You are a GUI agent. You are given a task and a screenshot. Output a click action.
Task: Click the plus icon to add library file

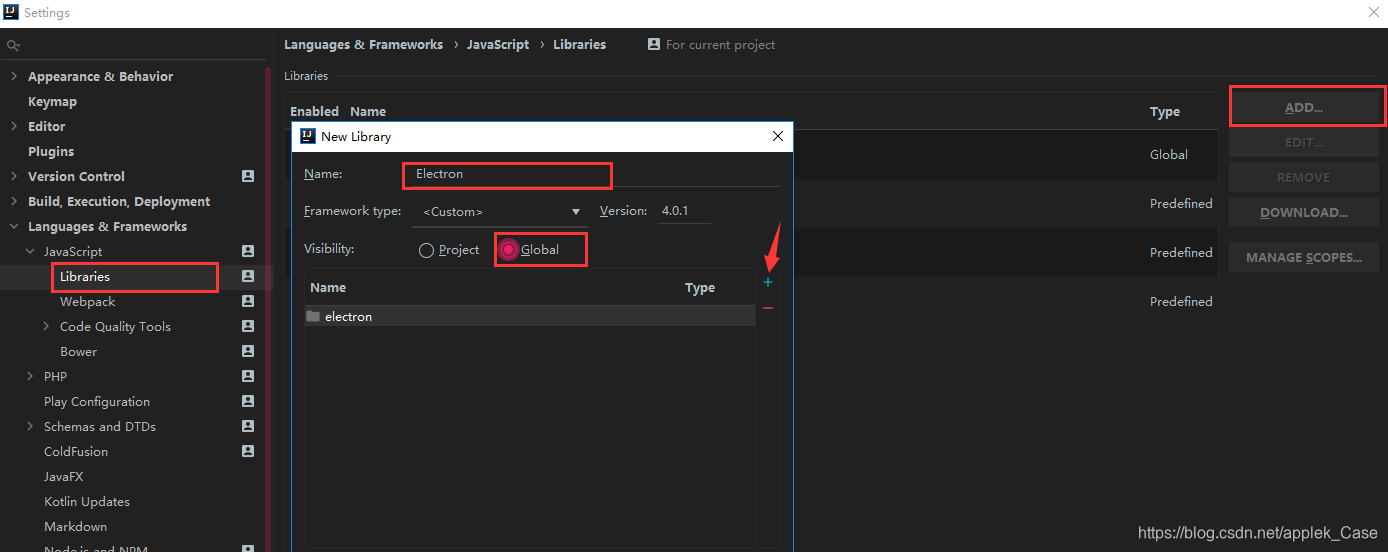point(768,283)
